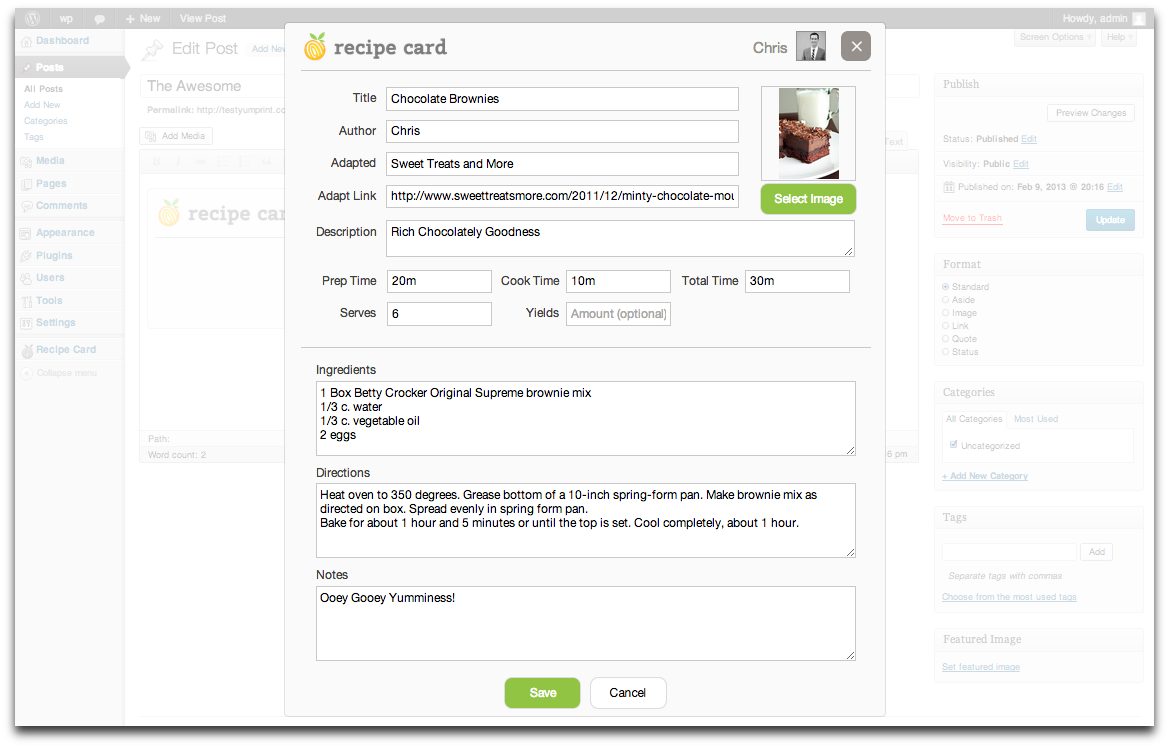Click Add New under Posts
This screenshot has width=1169, height=748.
pos(42,105)
